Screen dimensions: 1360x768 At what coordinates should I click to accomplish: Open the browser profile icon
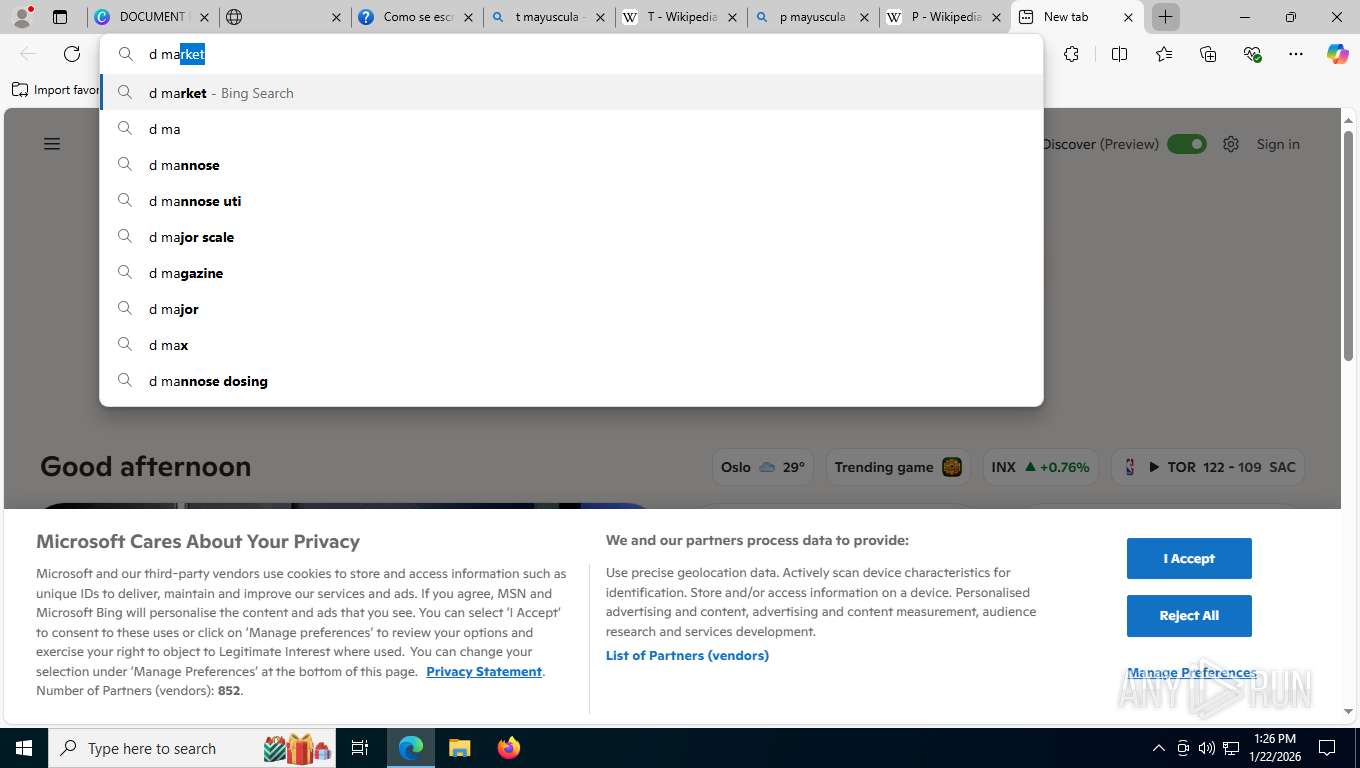pos(22,16)
